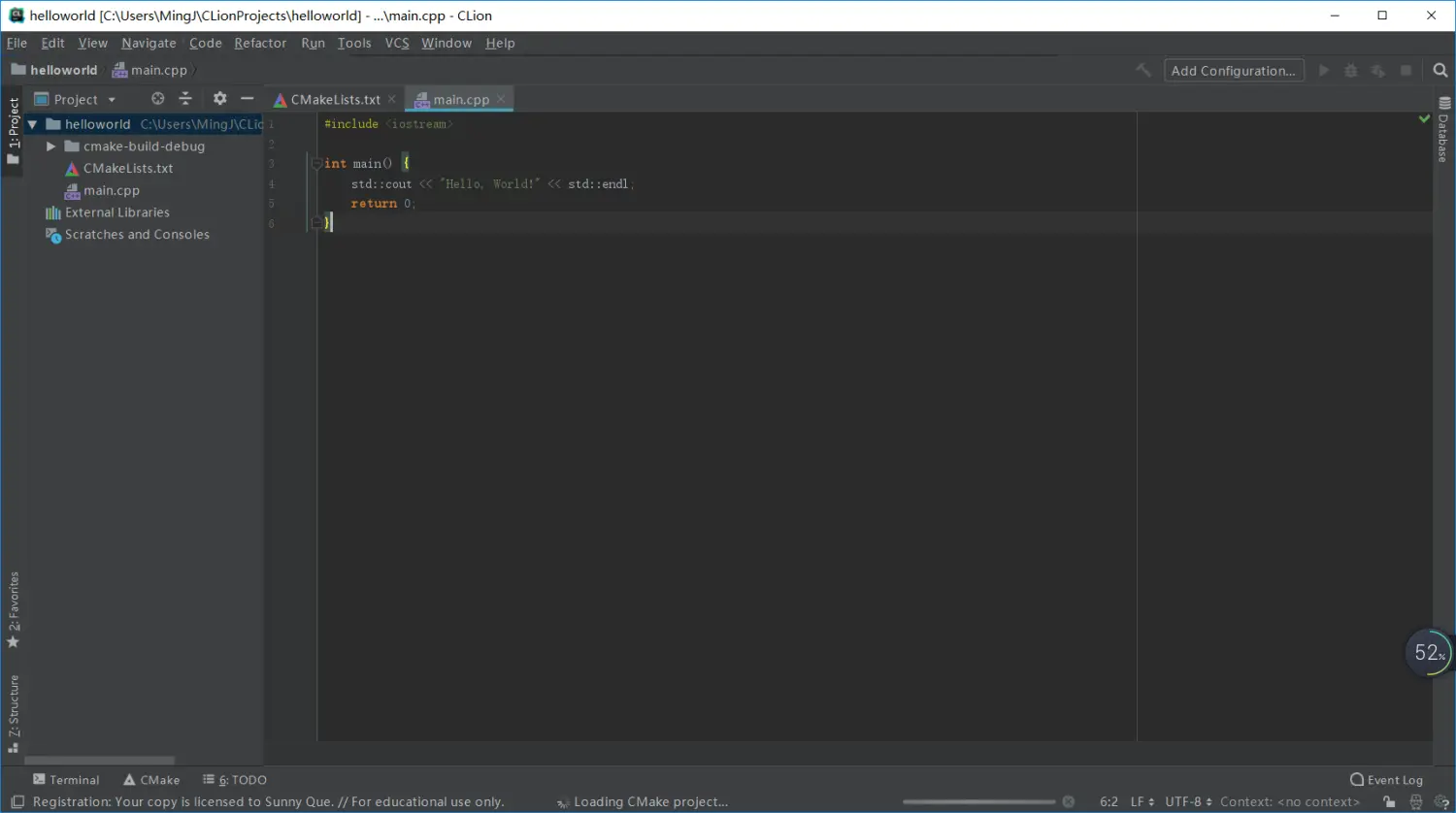Viewport: 1456px width, 813px height.
Task: Click the Run play icon in the toolbar
Action: [1324, 70]
